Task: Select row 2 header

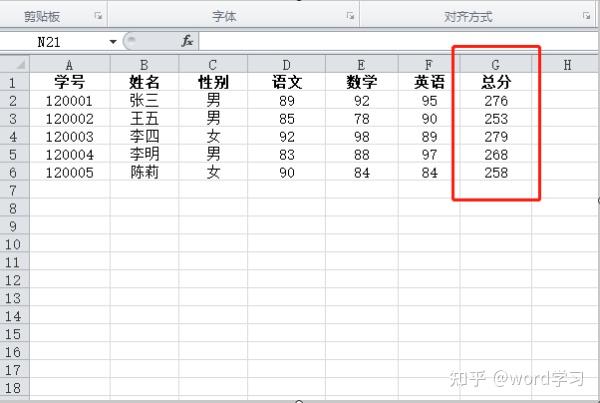Action: pos(15,100)
